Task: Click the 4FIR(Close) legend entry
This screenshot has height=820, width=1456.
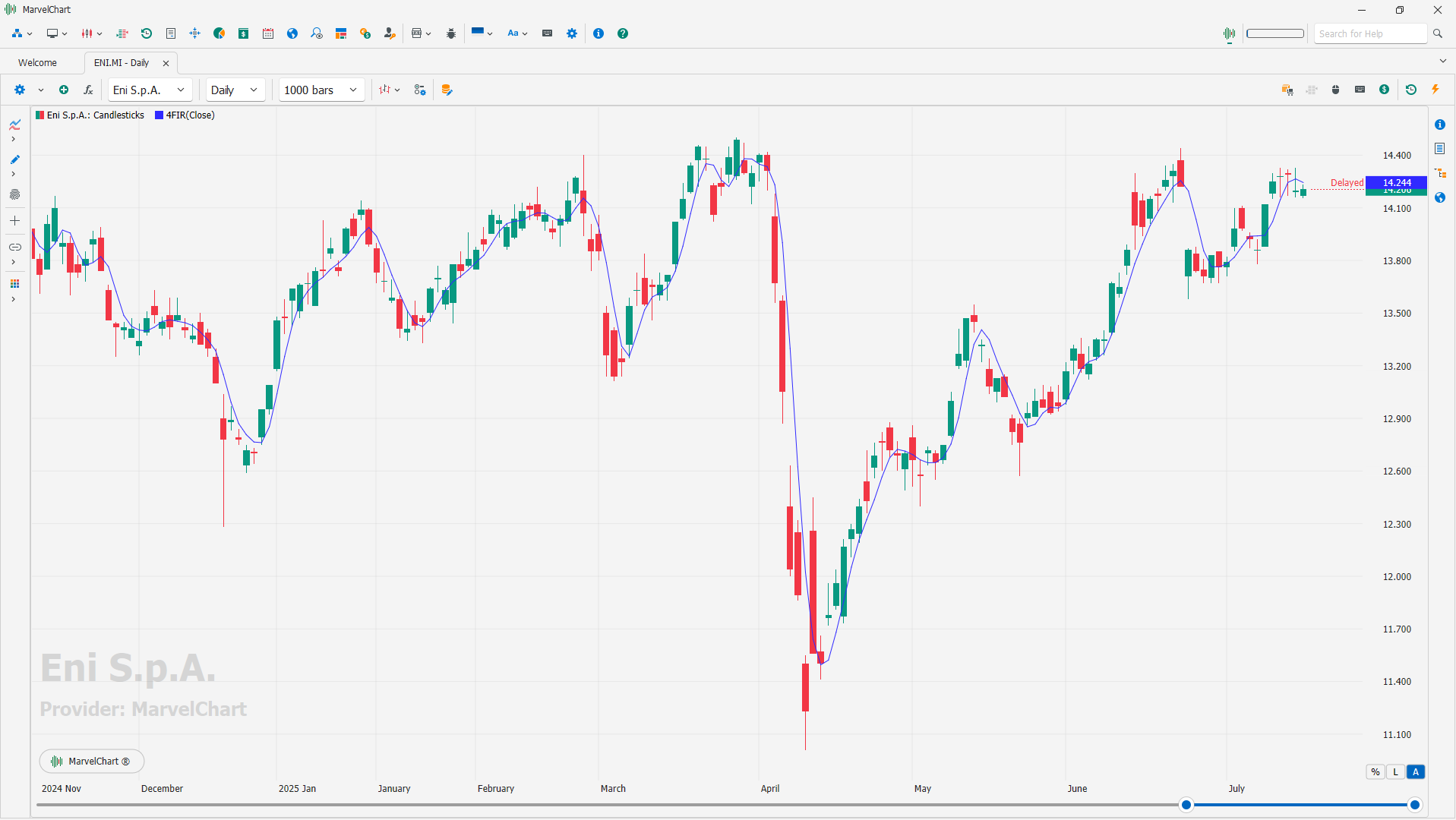Action: pos(185,115)
